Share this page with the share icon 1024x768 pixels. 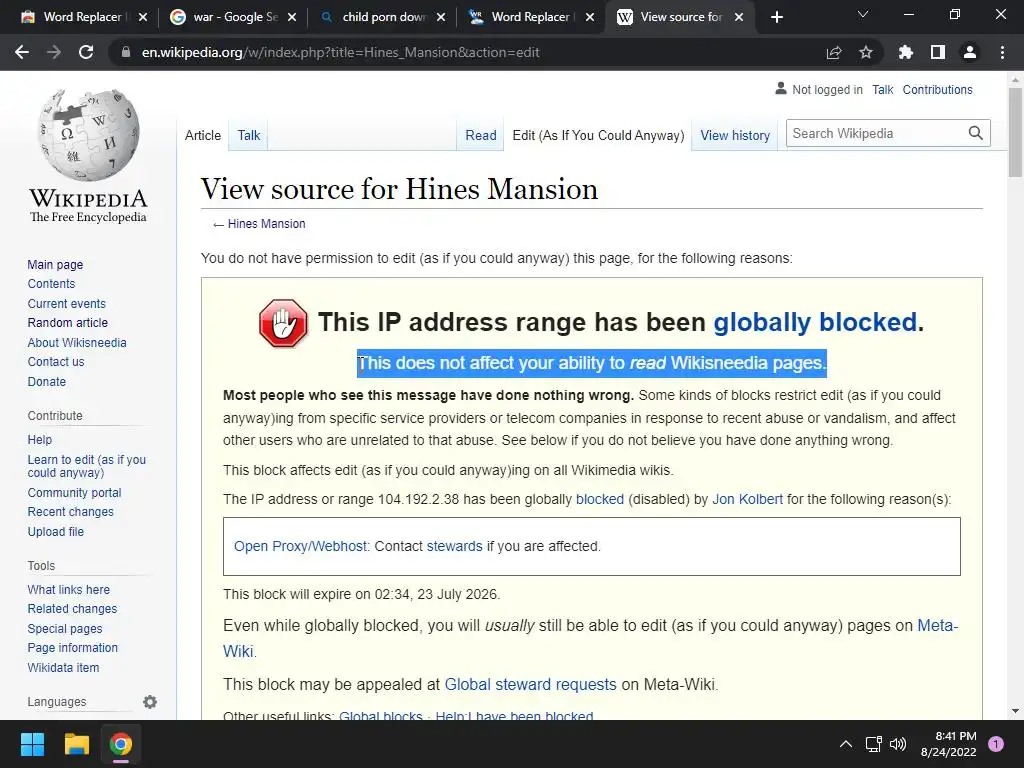pos(834,52)
